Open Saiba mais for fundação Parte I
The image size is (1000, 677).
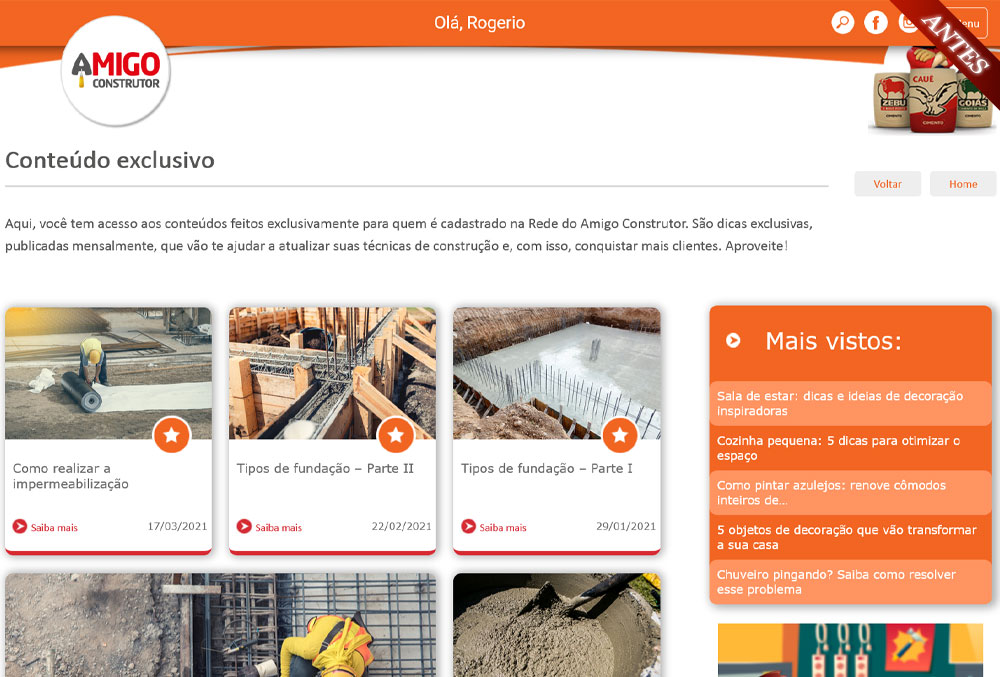pos(503,527)
